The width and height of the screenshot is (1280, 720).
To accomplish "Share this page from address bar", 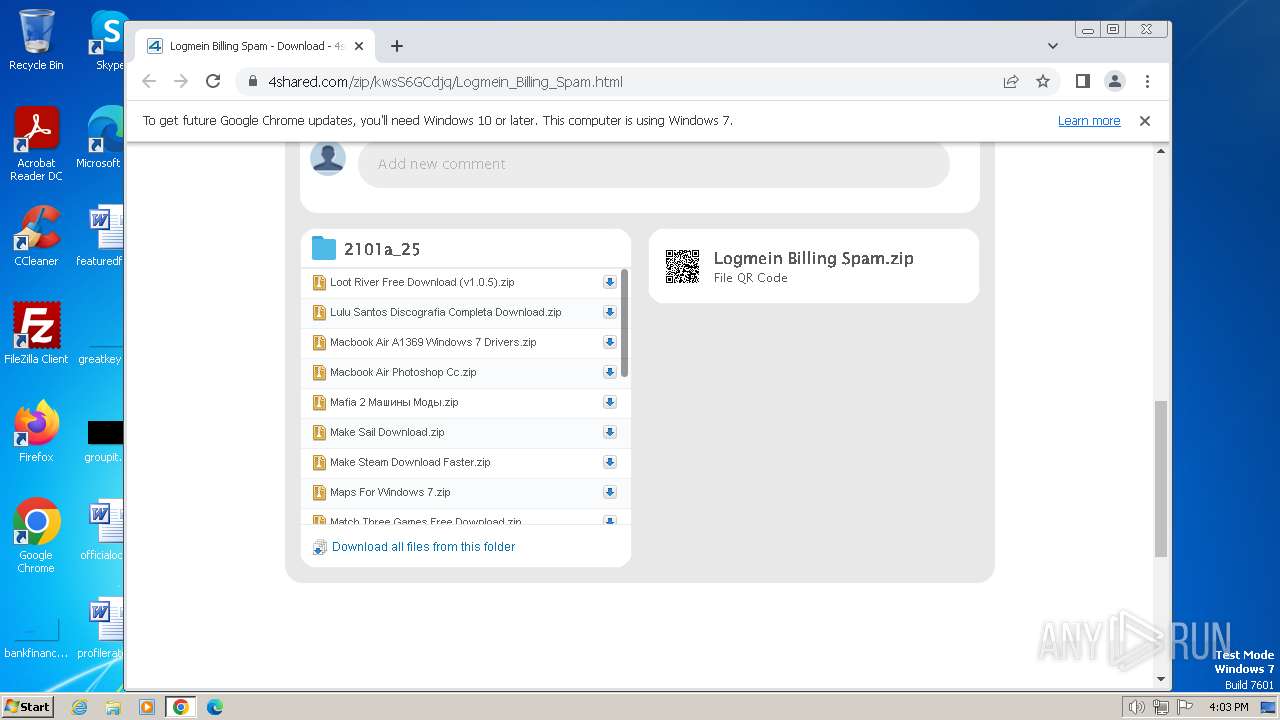I will pyautogui.click(x=1011, y=81).
